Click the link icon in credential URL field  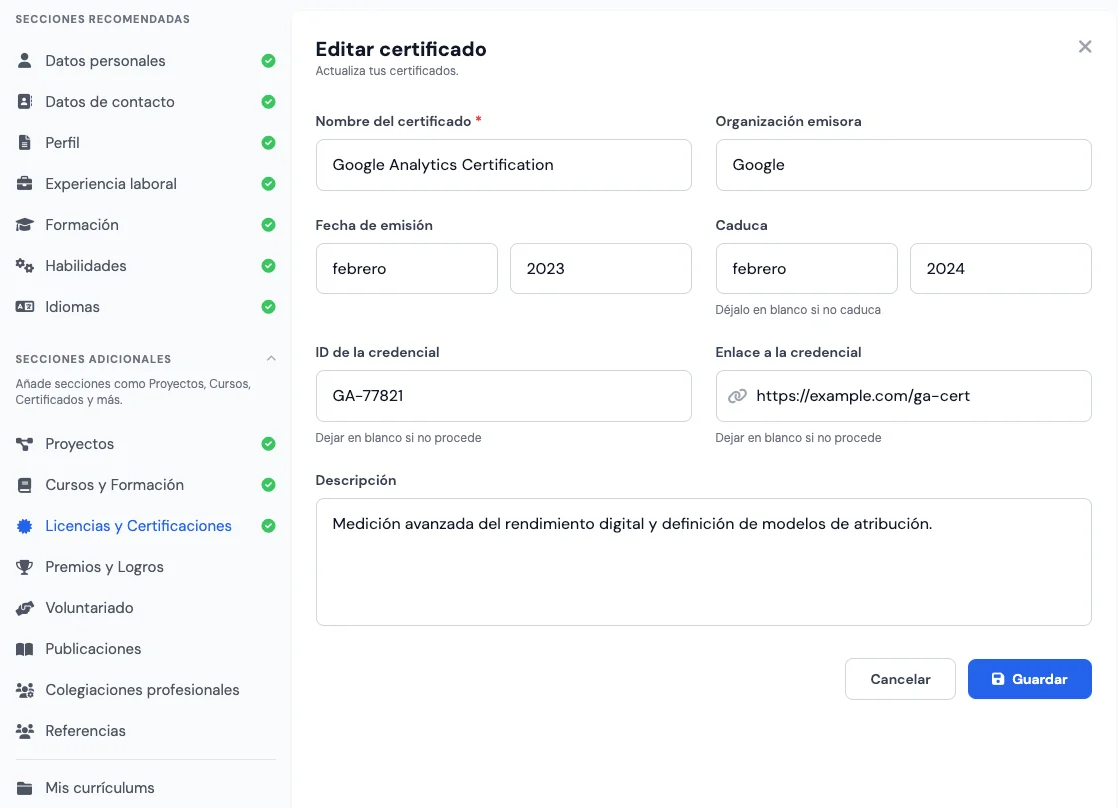737,396
